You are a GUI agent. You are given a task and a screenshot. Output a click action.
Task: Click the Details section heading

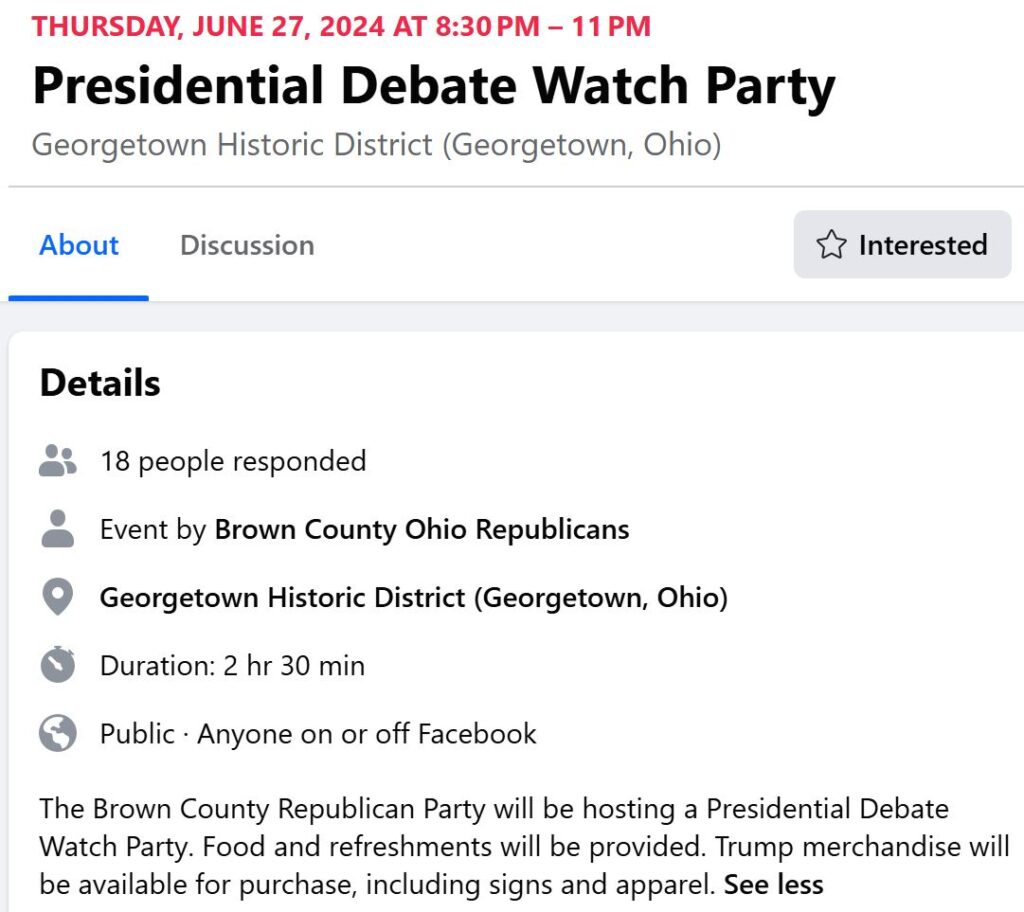tap(100, 383)
